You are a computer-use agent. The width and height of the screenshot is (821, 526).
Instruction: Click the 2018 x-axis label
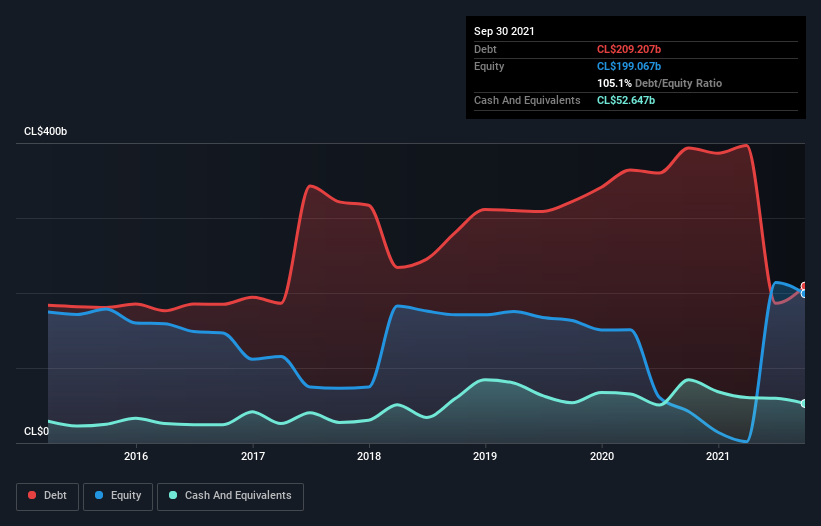tap(369, 456)
